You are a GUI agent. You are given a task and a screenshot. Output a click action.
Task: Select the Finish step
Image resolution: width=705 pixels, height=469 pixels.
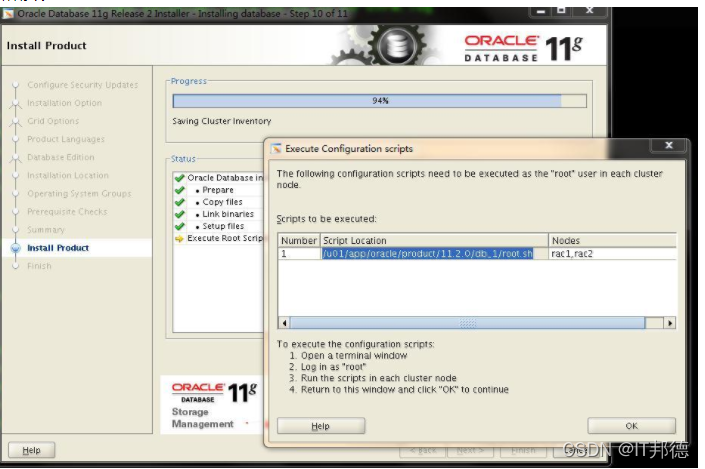click(x=39, y=266)
